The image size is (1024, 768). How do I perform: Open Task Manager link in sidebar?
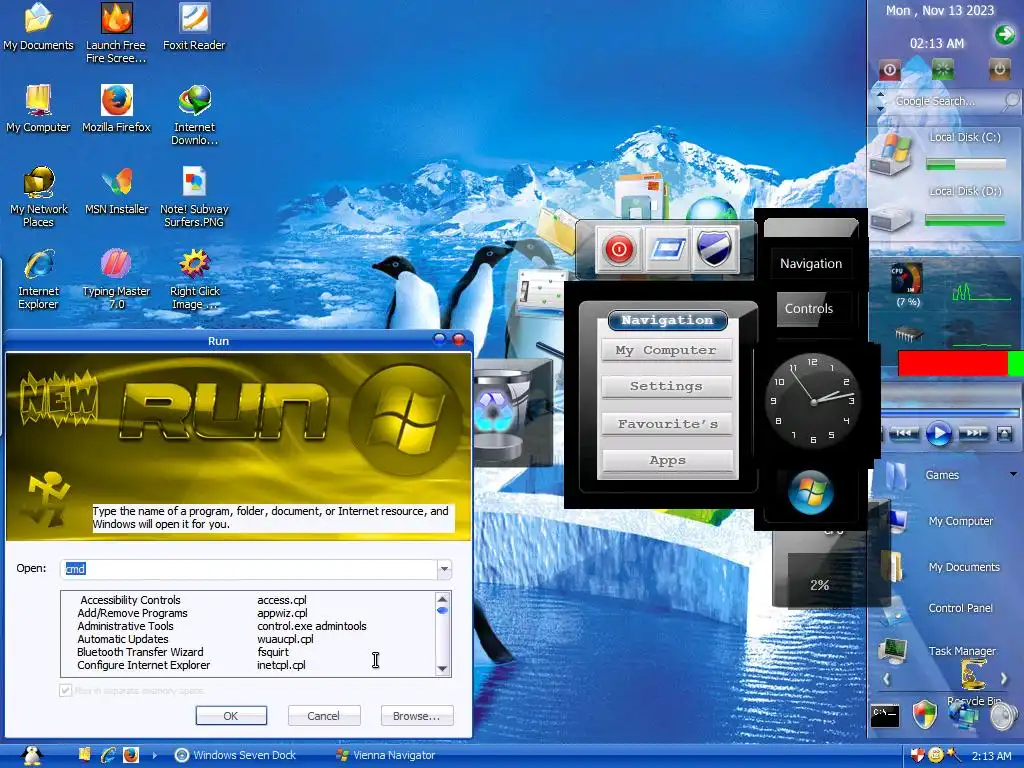coord(962,651)
